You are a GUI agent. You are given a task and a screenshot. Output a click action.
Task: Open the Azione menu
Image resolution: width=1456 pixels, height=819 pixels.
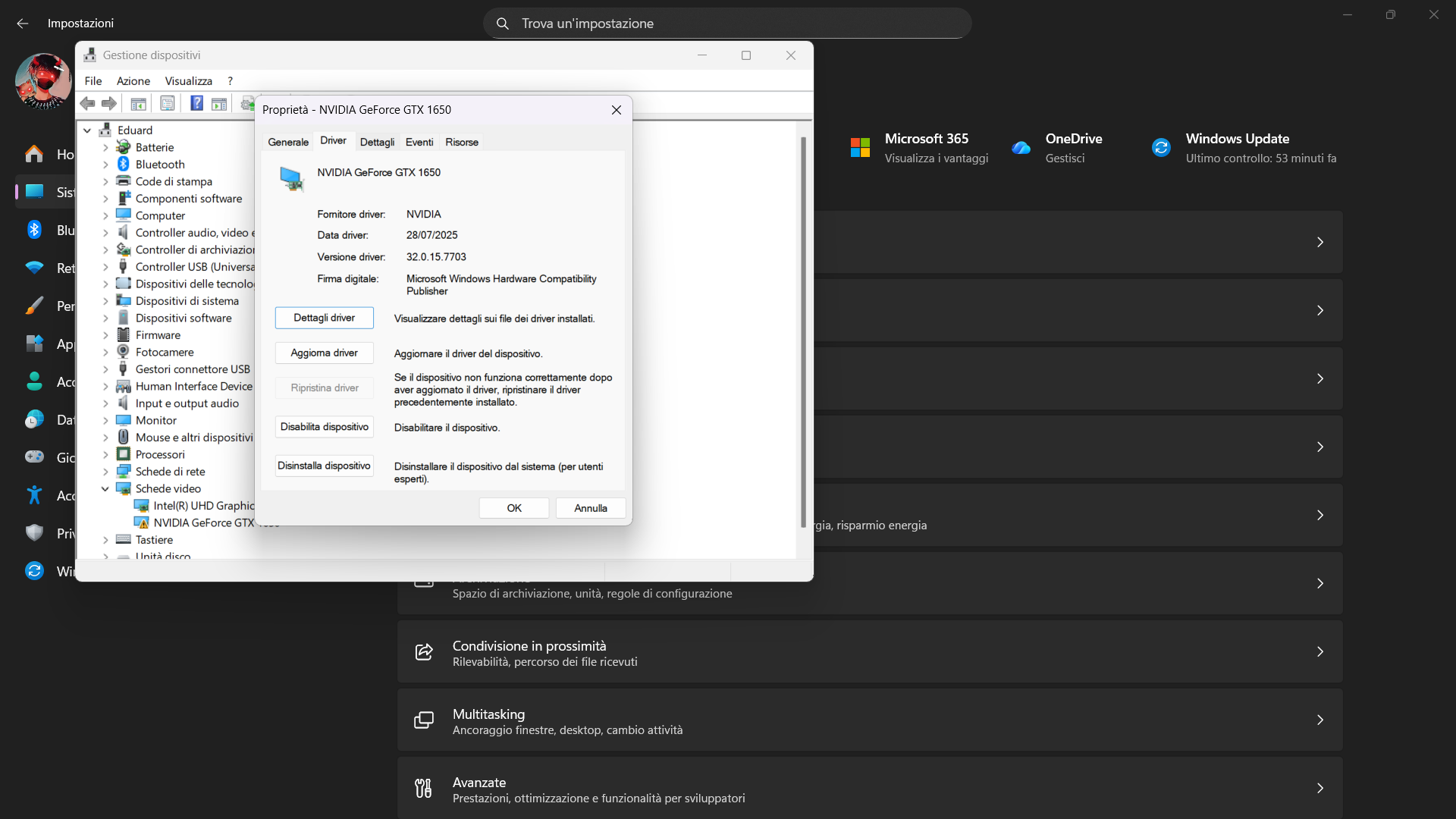point(133,81)
